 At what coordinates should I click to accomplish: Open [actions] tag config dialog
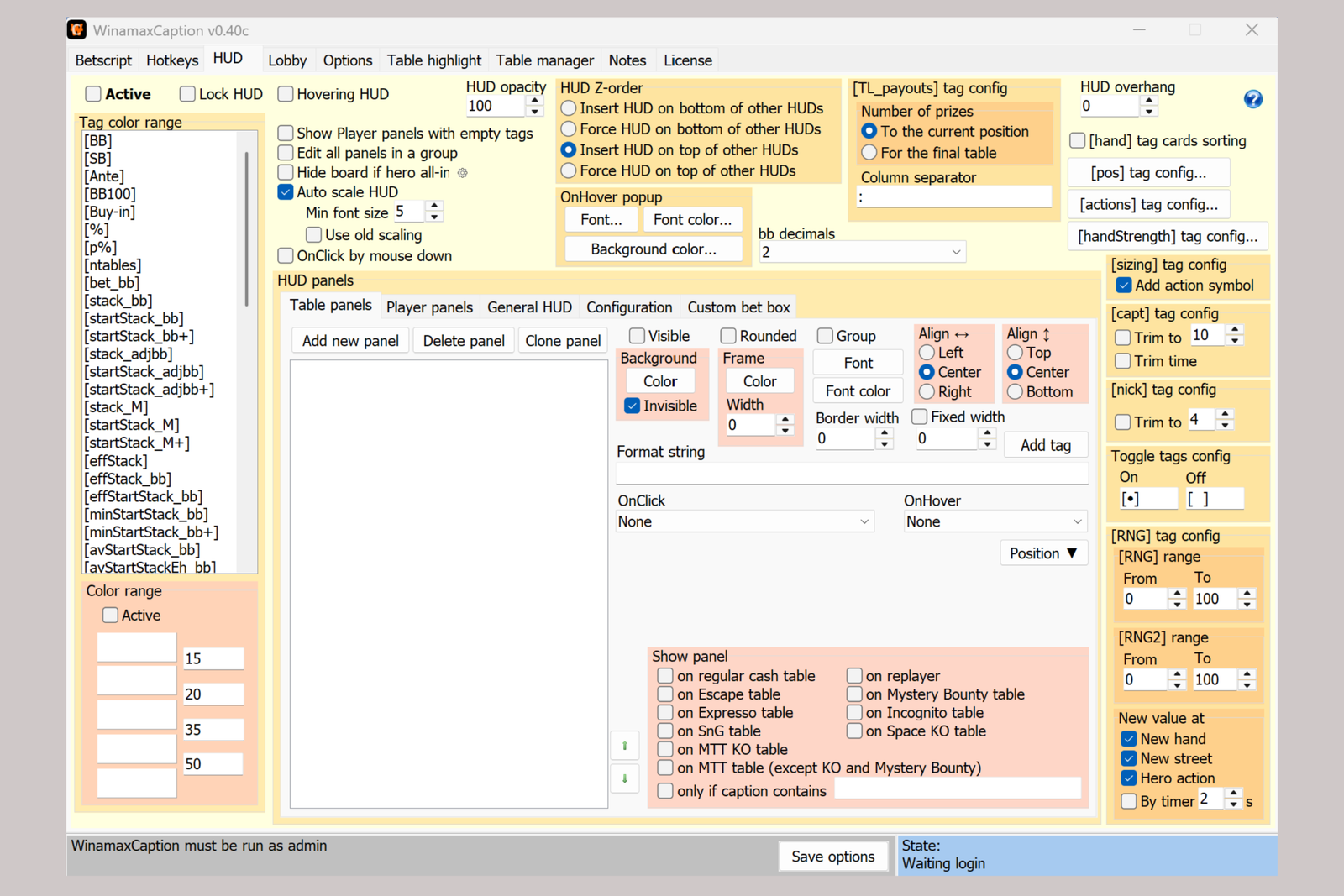point(1148,205)
